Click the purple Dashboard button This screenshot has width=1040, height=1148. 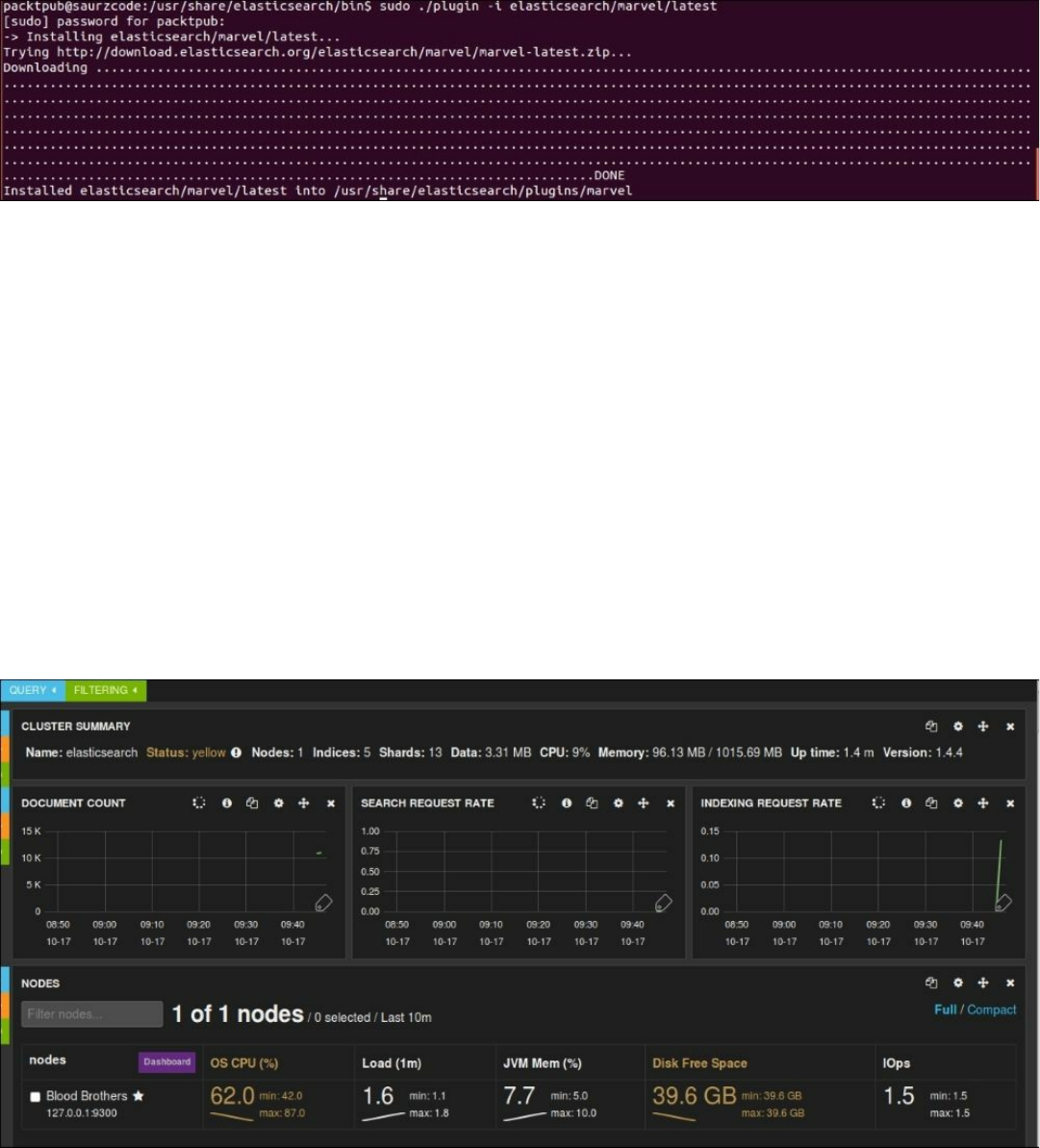166,1061
